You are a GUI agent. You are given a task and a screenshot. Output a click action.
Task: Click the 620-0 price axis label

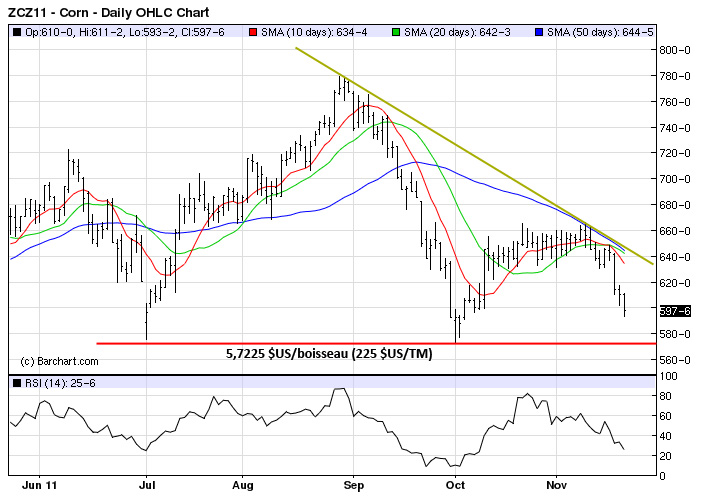(x=675, y=283)
